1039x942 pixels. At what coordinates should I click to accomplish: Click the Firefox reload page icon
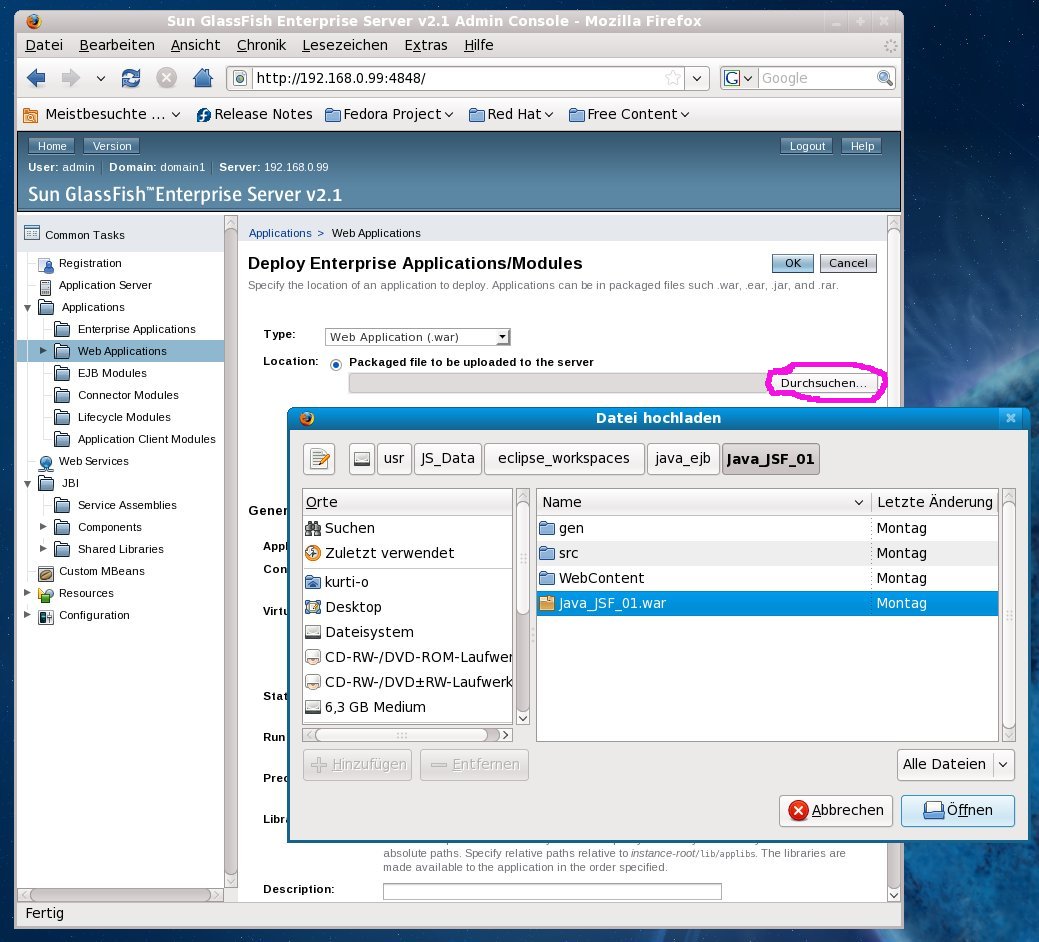tap(131, 78)
